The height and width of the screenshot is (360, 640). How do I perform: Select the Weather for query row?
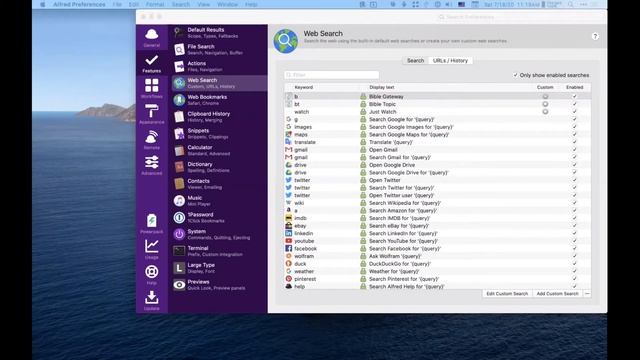coord(437,271)
